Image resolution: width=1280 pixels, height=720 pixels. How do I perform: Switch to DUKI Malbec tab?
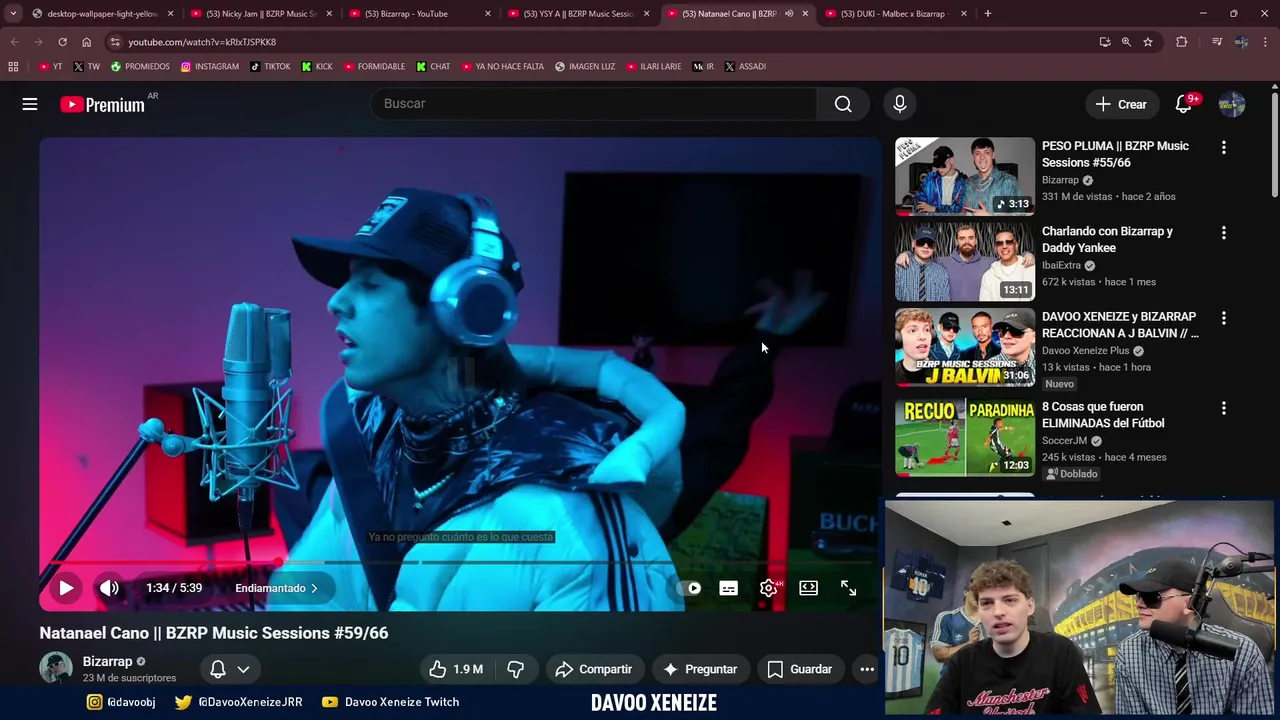tap(894, 14)
